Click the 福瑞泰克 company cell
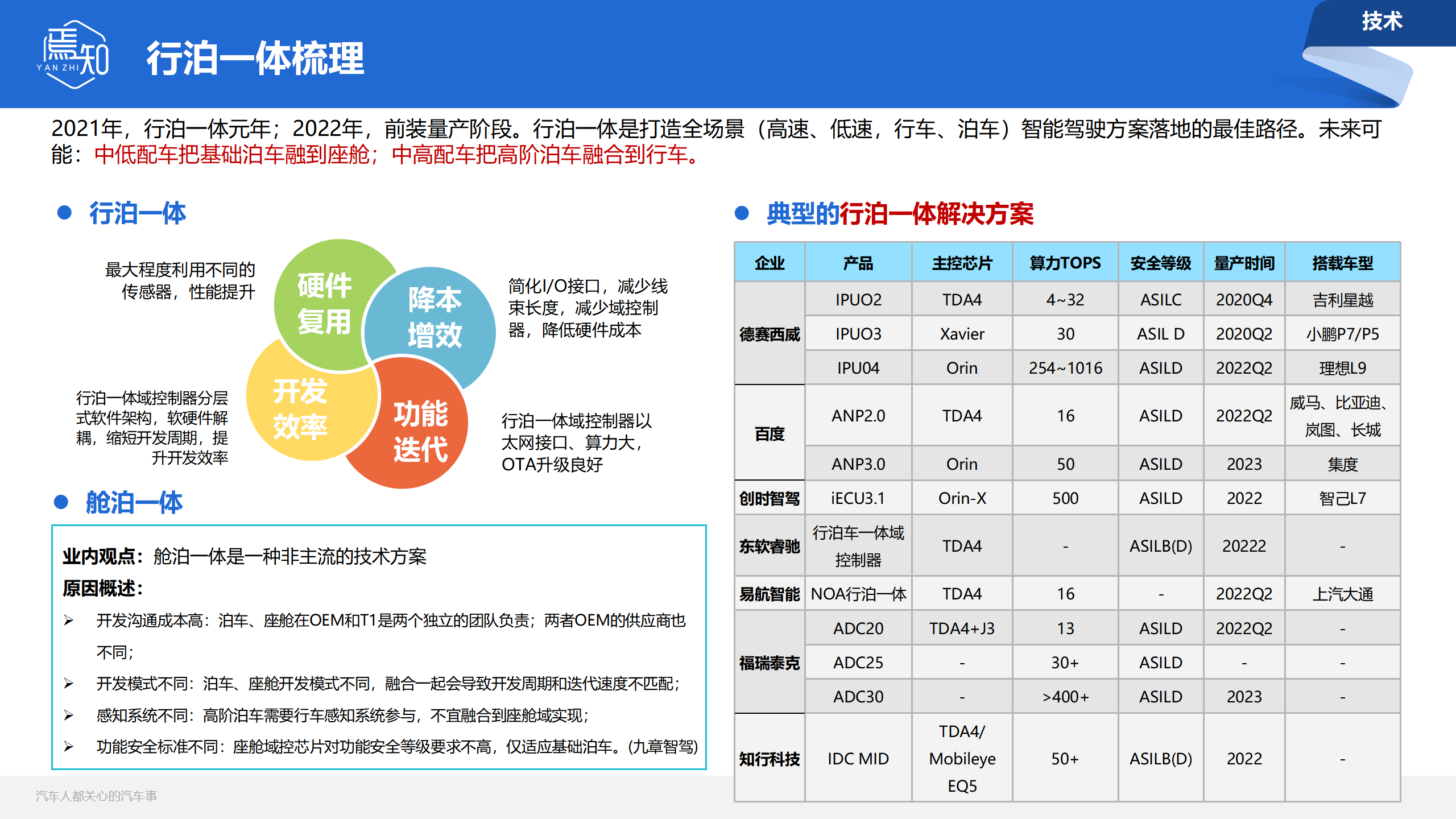Screen dimensions: 1456x819 tap(770, 663)
